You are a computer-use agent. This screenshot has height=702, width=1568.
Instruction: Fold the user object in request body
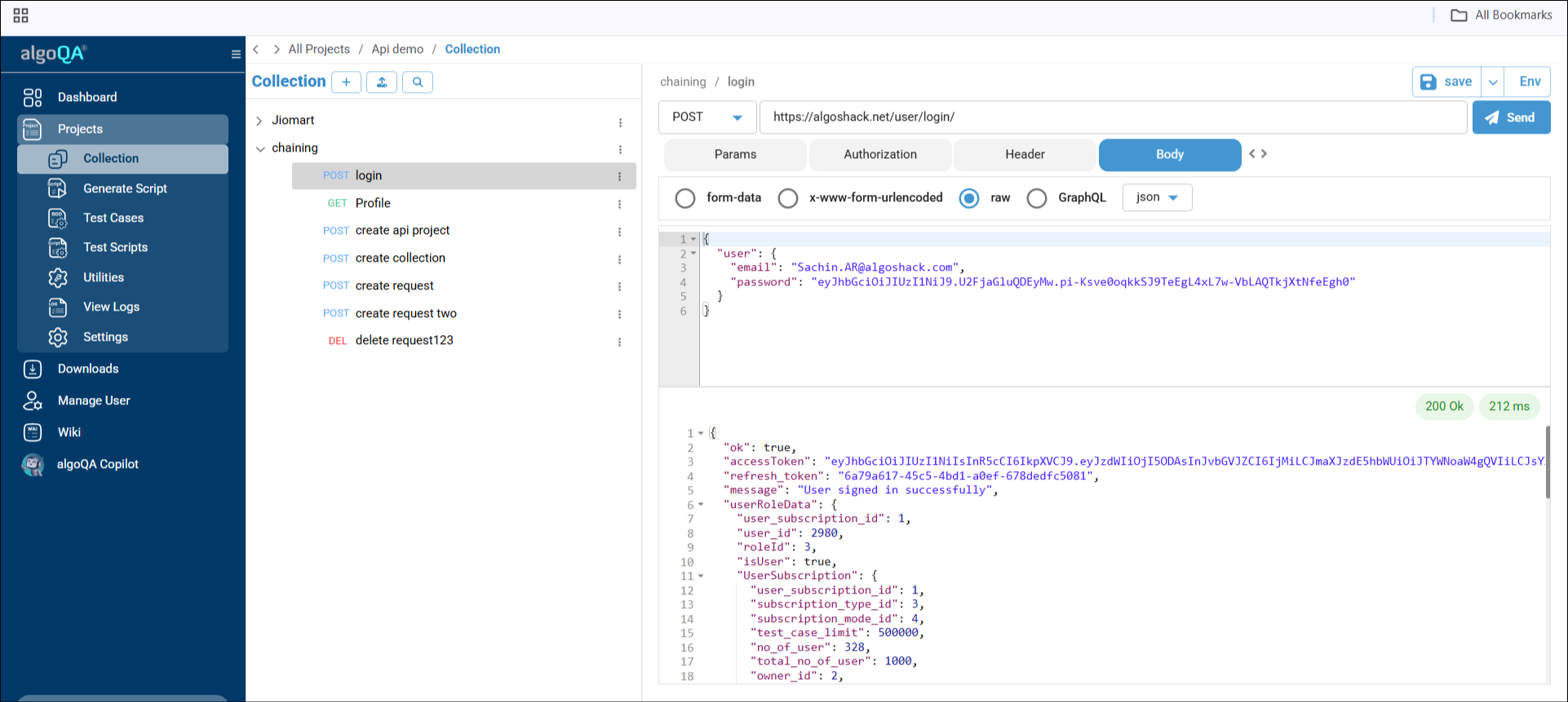(693, 254)
